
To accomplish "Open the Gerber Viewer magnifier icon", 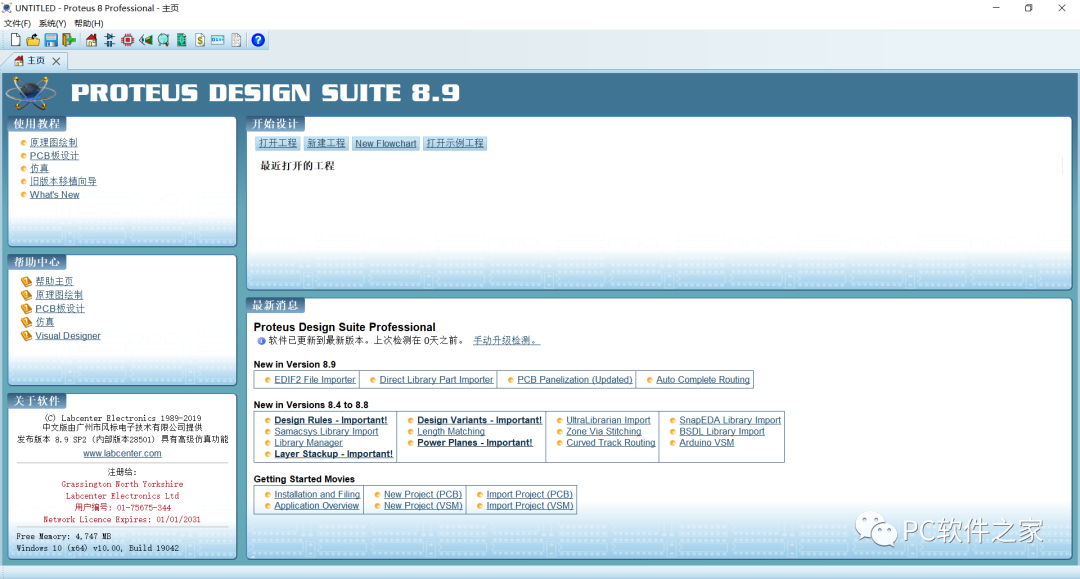I will (x=163, y=40).
